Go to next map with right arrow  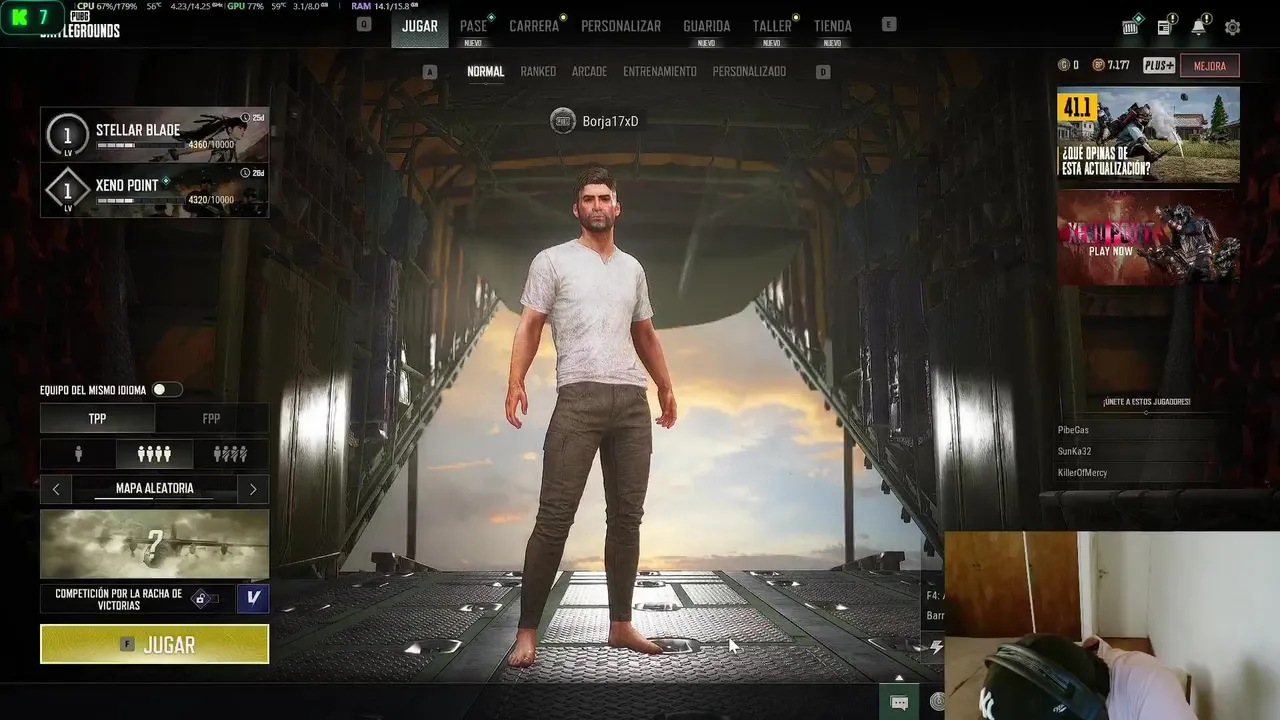pos(253,489)
